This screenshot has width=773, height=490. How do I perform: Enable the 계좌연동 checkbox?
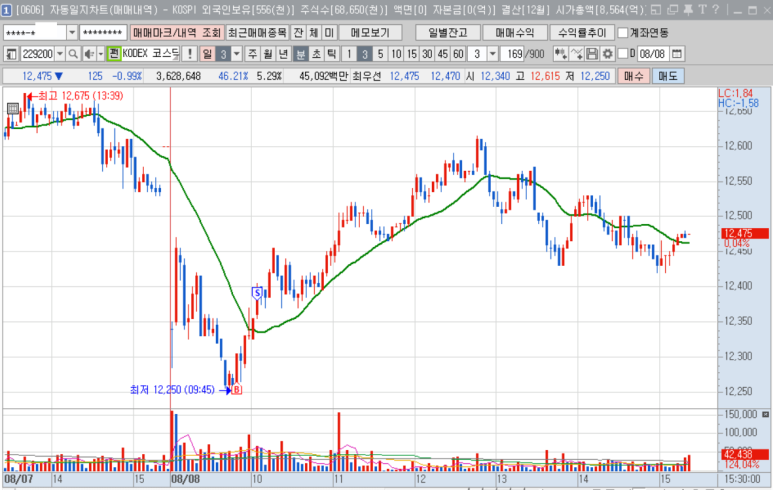tap(624, 32)
